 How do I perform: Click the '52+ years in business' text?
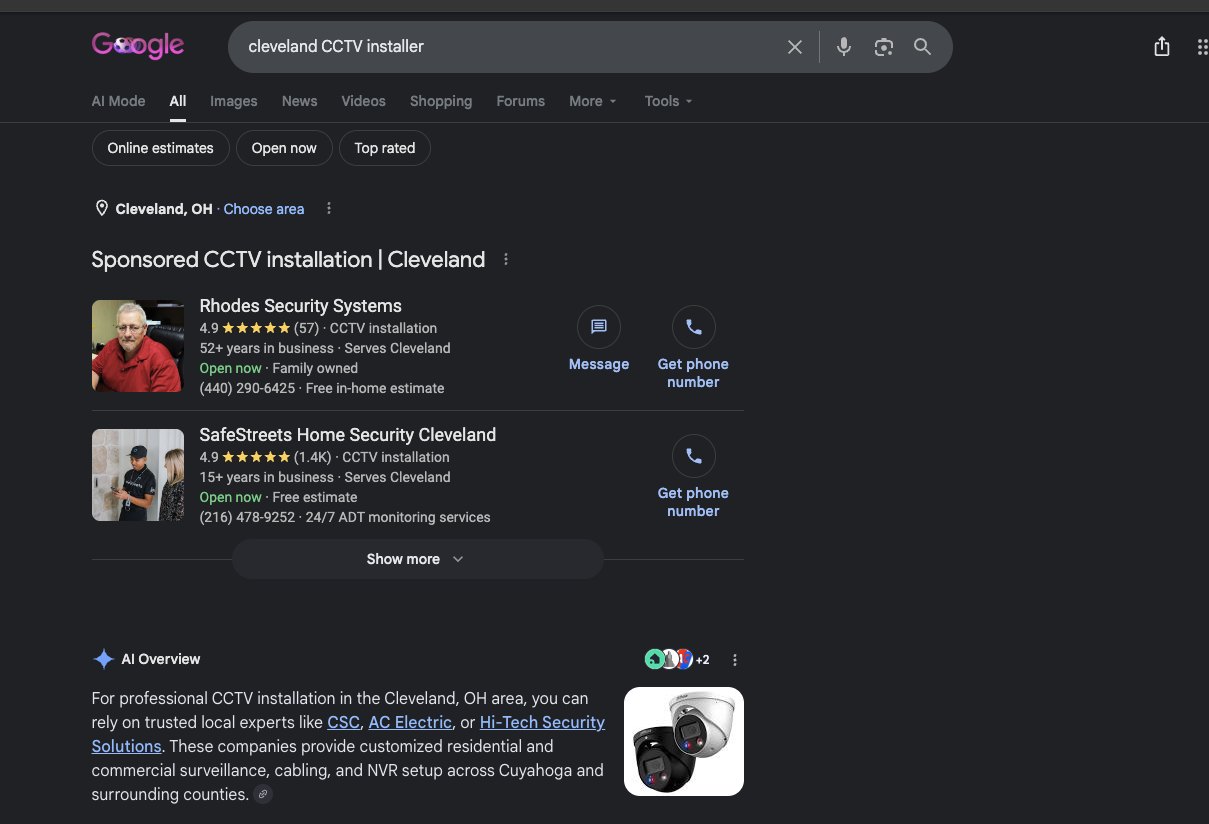tap(266, 348)
